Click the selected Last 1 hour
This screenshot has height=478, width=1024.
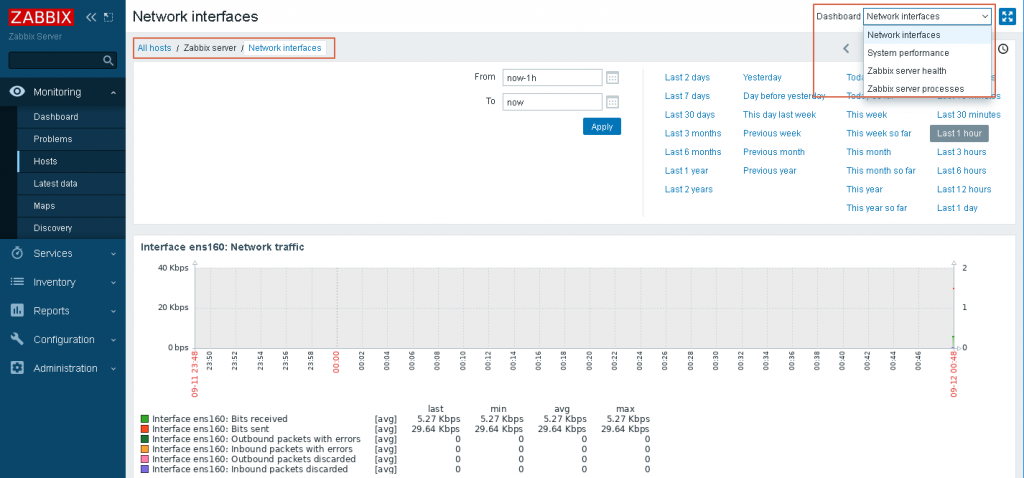click(x=959, y=133)
